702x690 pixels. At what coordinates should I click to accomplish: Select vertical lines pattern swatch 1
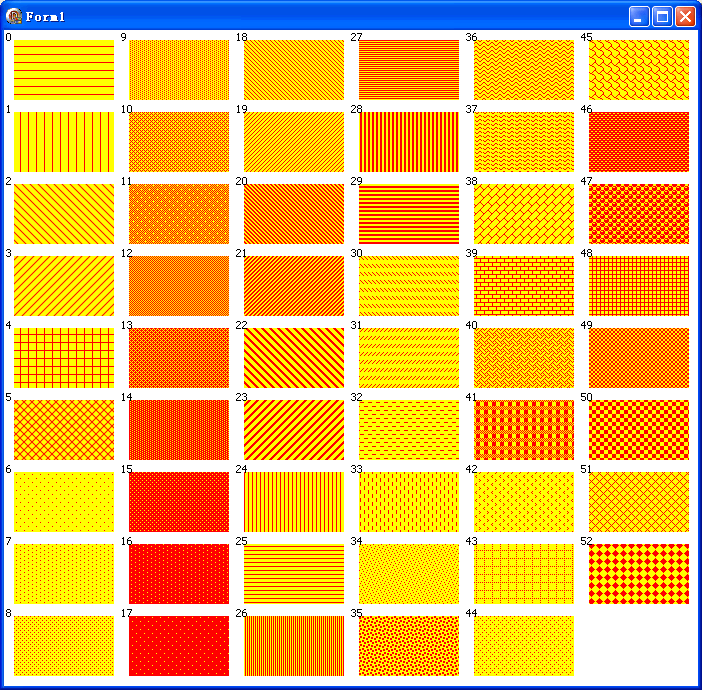(64, 142)
